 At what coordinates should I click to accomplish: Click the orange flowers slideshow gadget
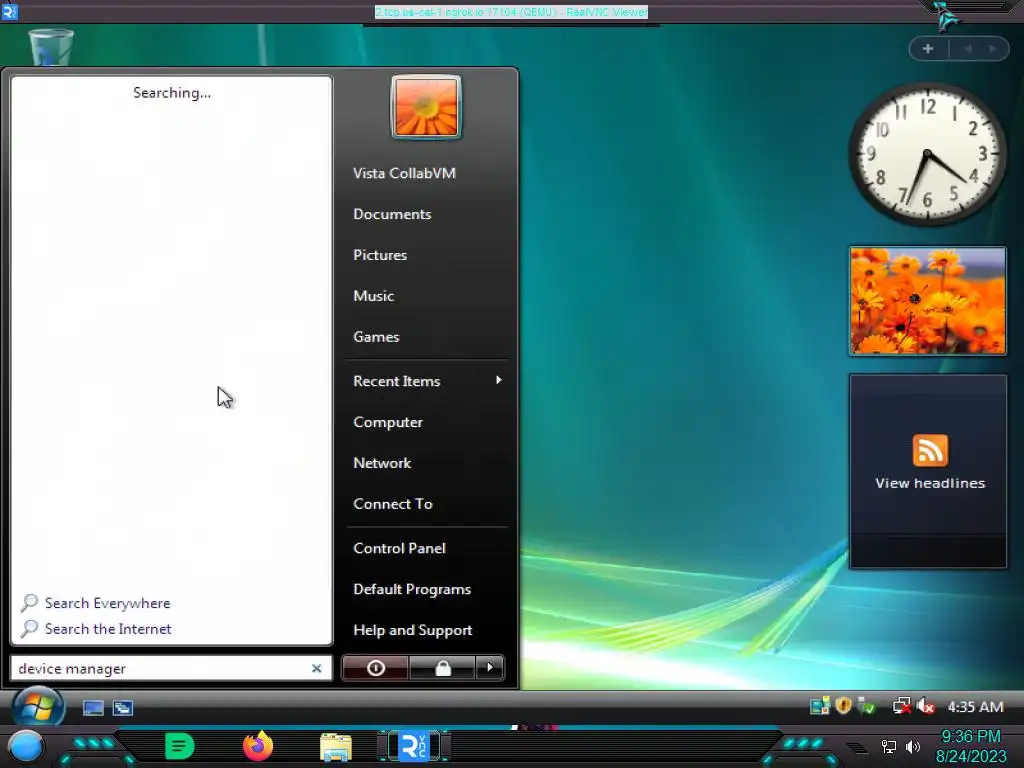(927, 301)
